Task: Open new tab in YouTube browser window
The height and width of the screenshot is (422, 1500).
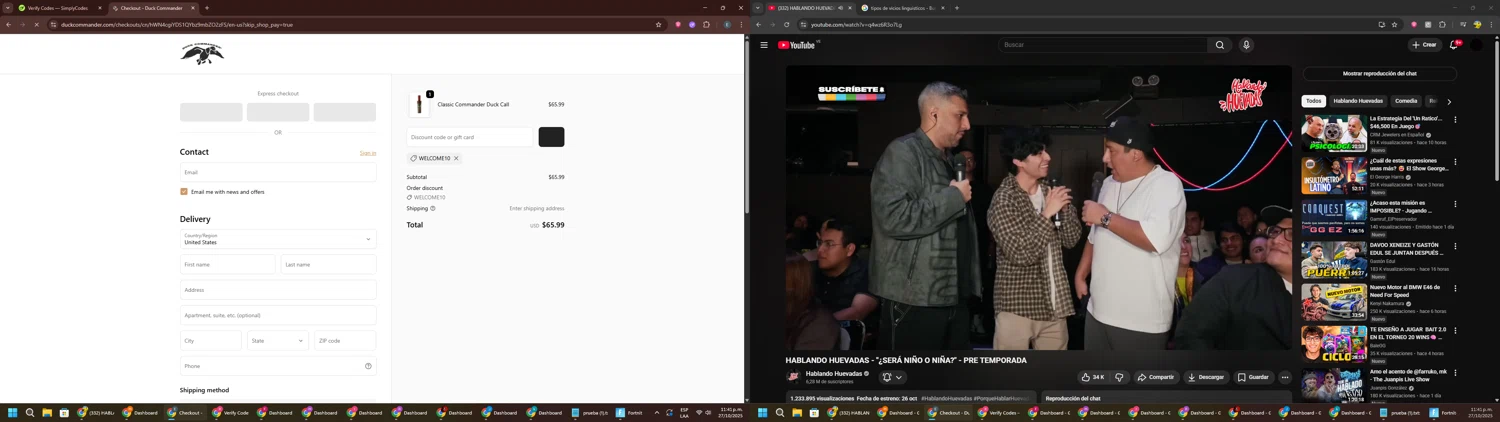Action: [956, 8]
